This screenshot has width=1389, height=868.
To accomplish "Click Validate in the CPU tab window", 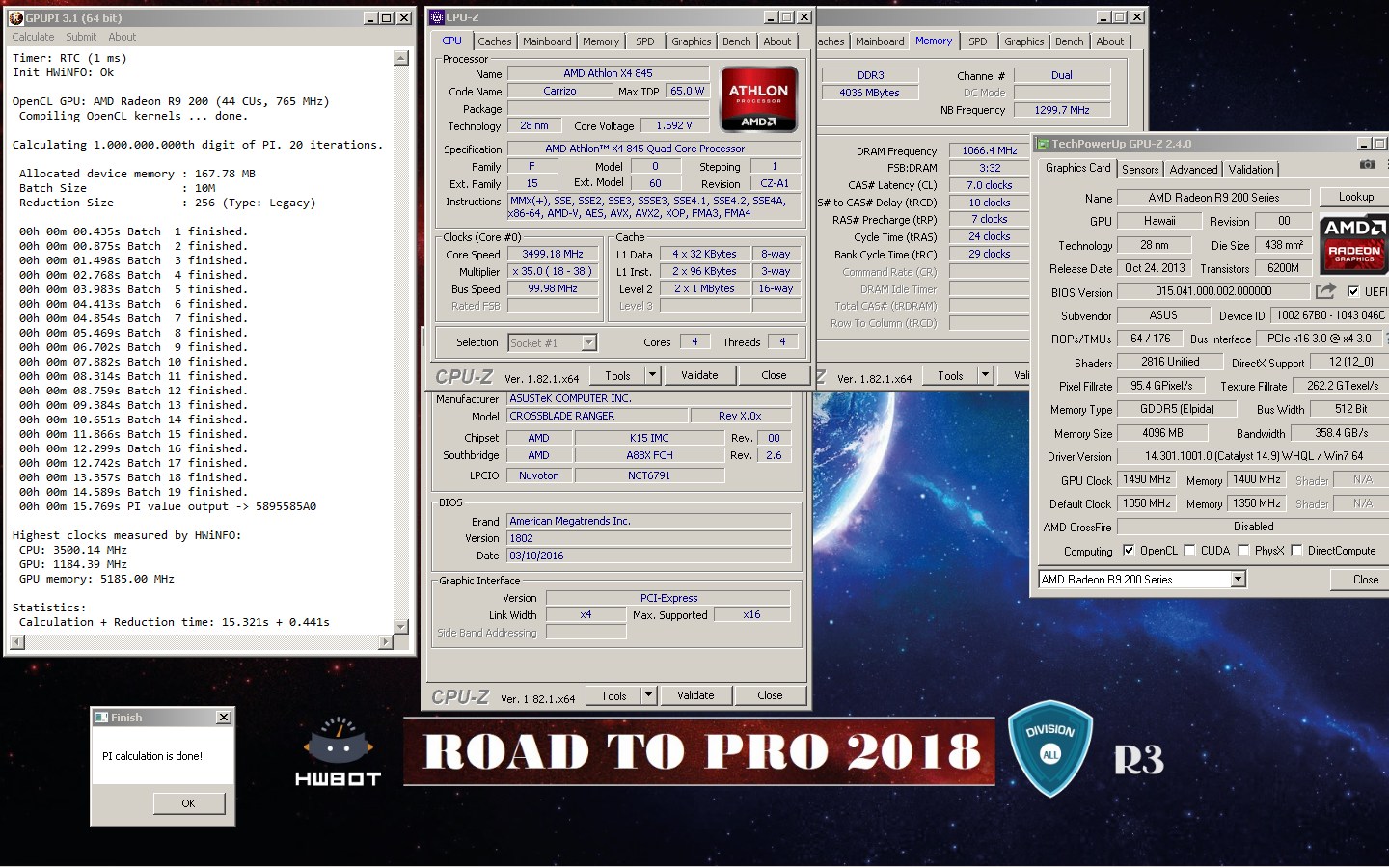I will (x=699, y=375).
